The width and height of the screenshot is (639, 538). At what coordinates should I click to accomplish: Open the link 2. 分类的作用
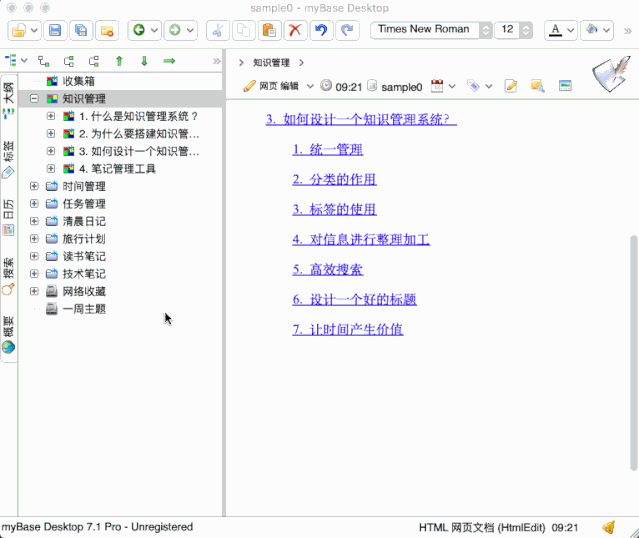tap(334, 179)
